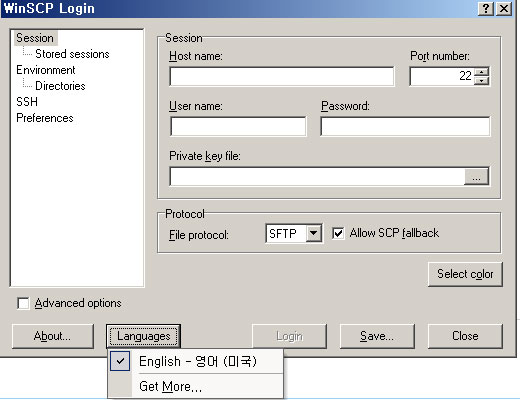Viewport: 520px width, 400px height.
Task: Click the Port number field
Action: (x=442, y=76)
